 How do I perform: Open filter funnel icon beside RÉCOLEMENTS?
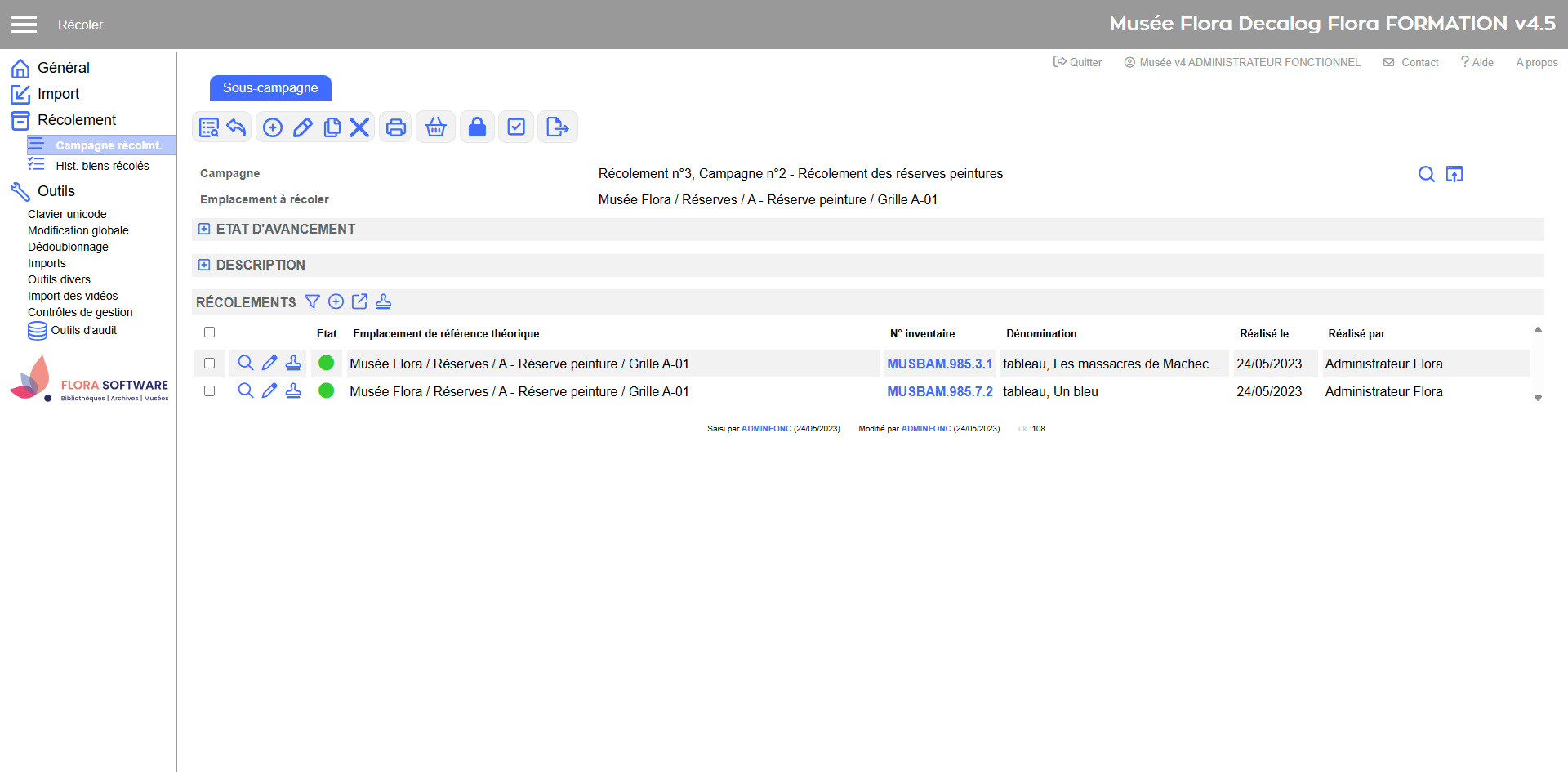pos(312,301)
